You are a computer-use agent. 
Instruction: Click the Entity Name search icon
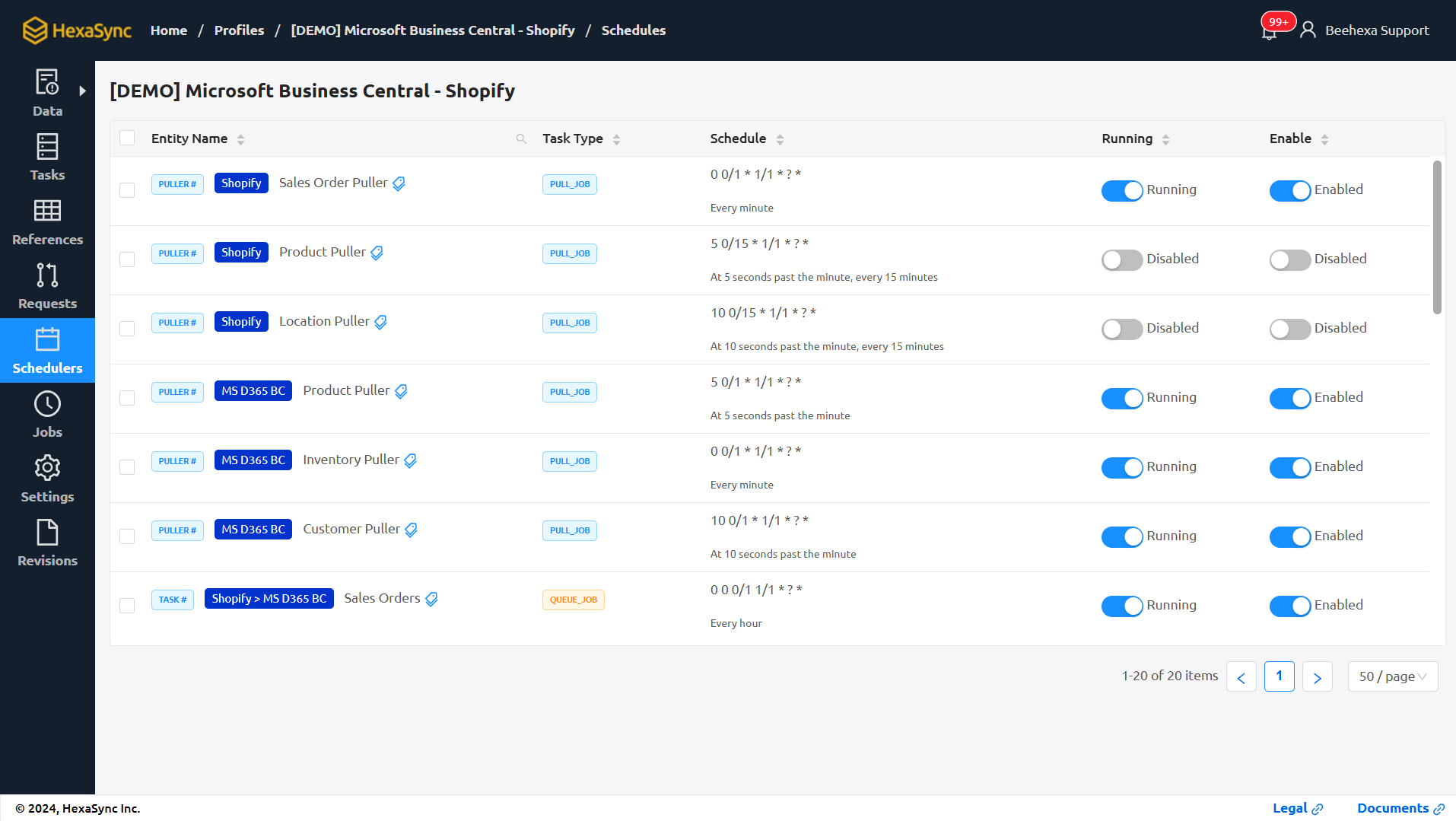tap(521, 138)
